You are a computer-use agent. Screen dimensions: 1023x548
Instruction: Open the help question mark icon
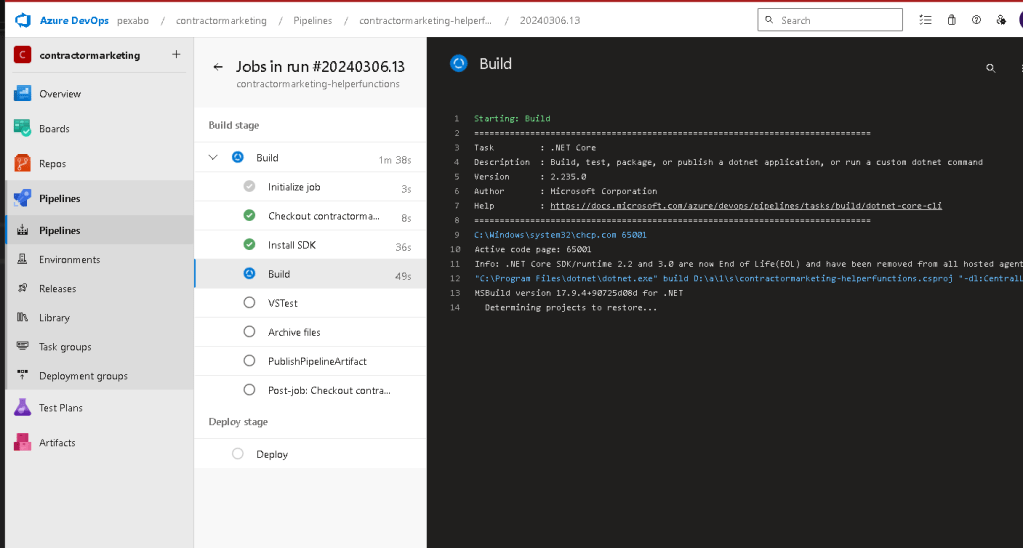tap(976, 20)
